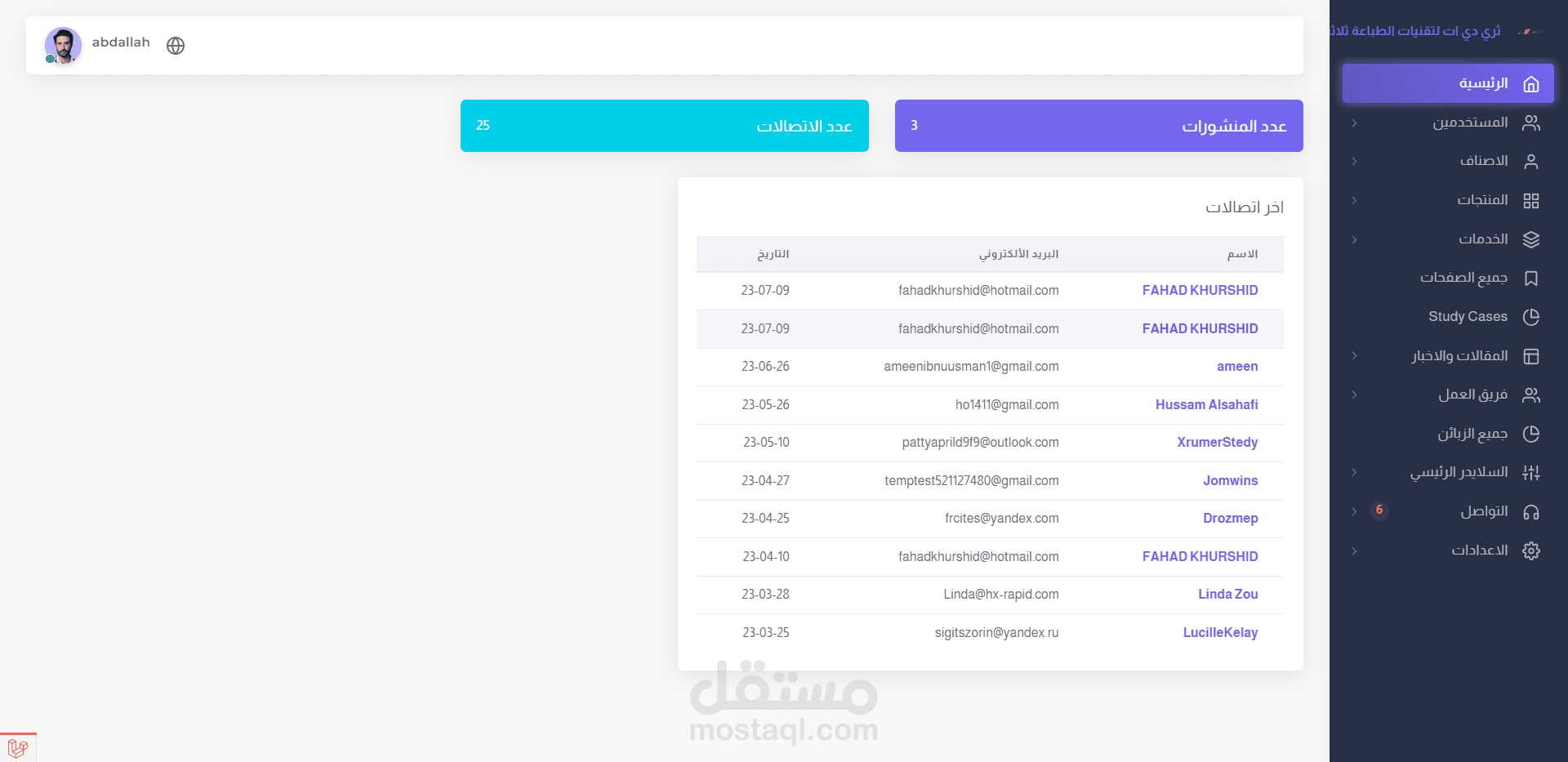Open the abdallah profile avatar
This screenshot has height=762, width=1568.
click(63, 46)
